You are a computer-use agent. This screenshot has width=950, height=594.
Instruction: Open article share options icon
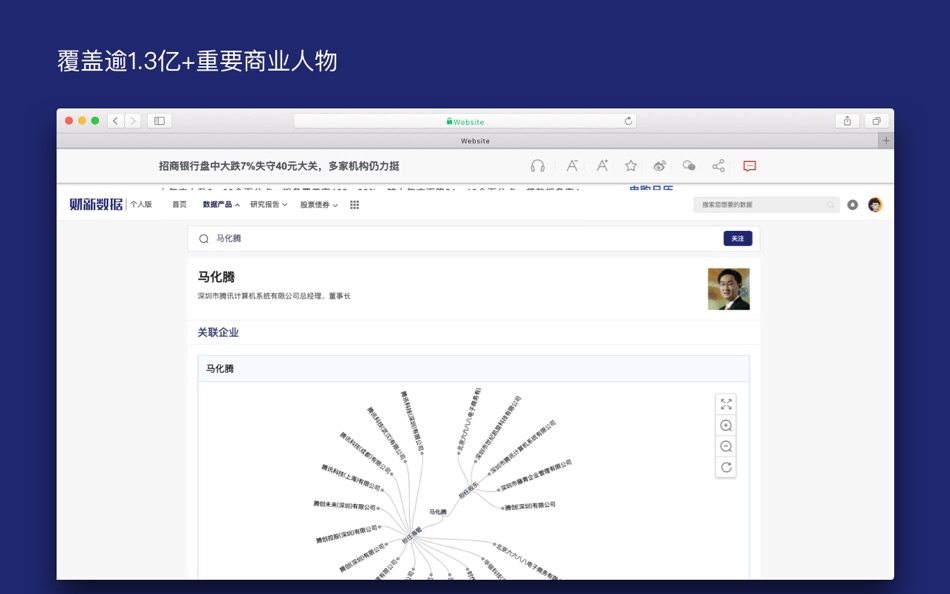click(718, 165)
